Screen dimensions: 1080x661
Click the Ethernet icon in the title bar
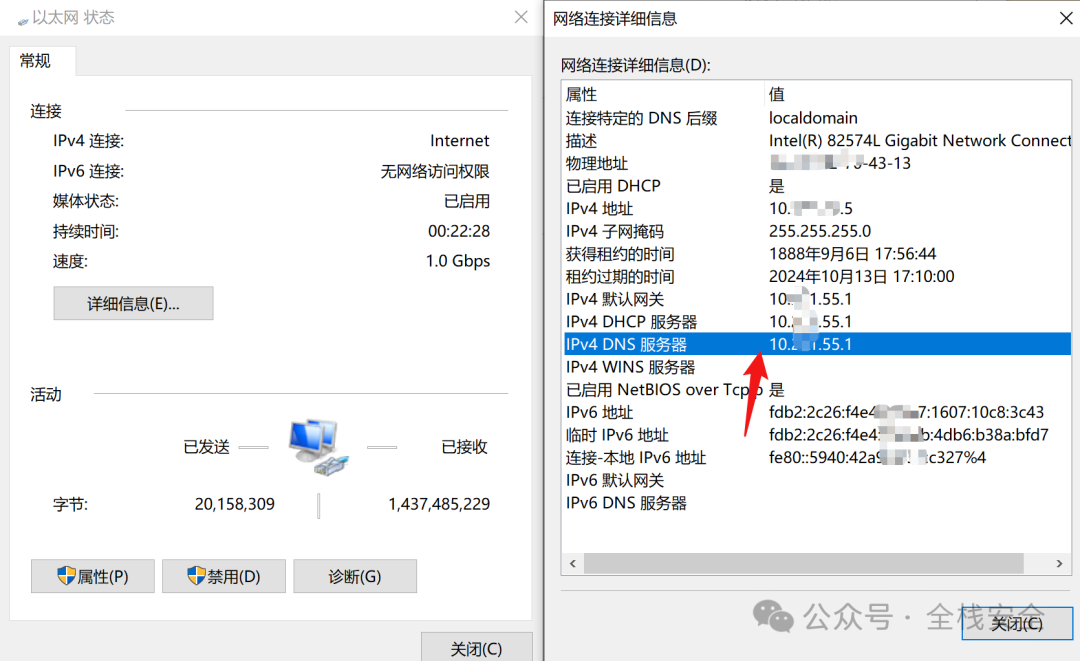[x=23, y=20]
